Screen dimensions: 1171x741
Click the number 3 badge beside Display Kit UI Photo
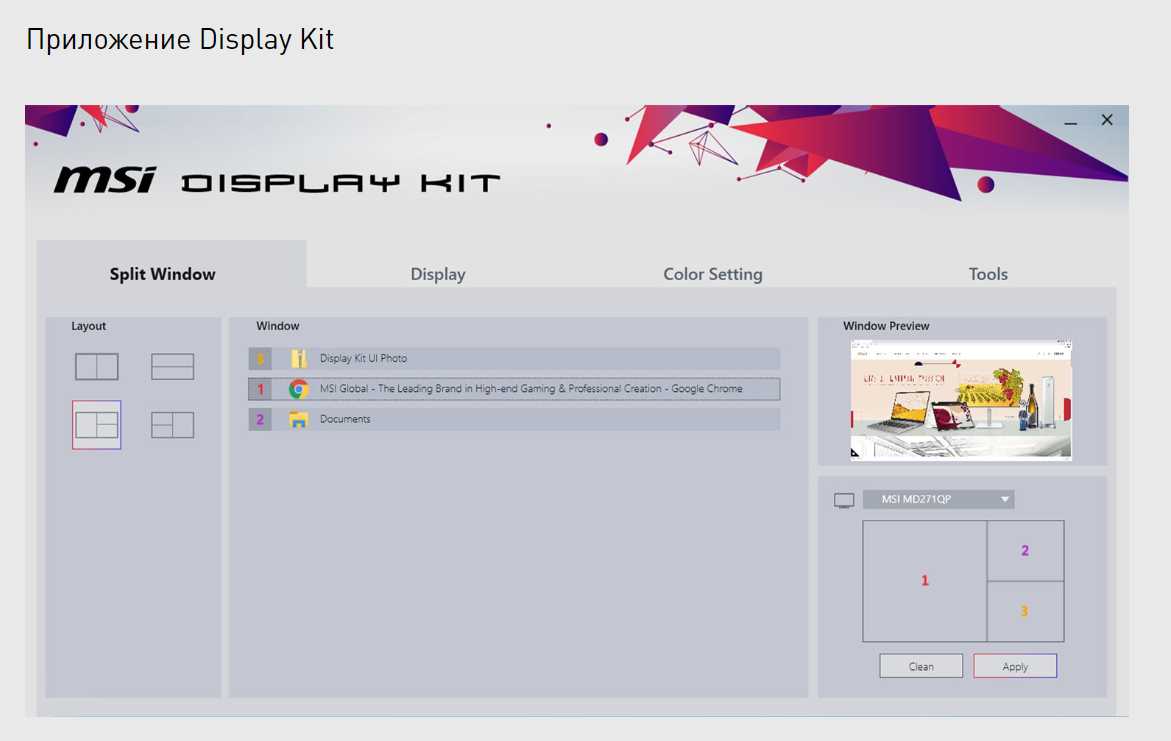[260, 359]
